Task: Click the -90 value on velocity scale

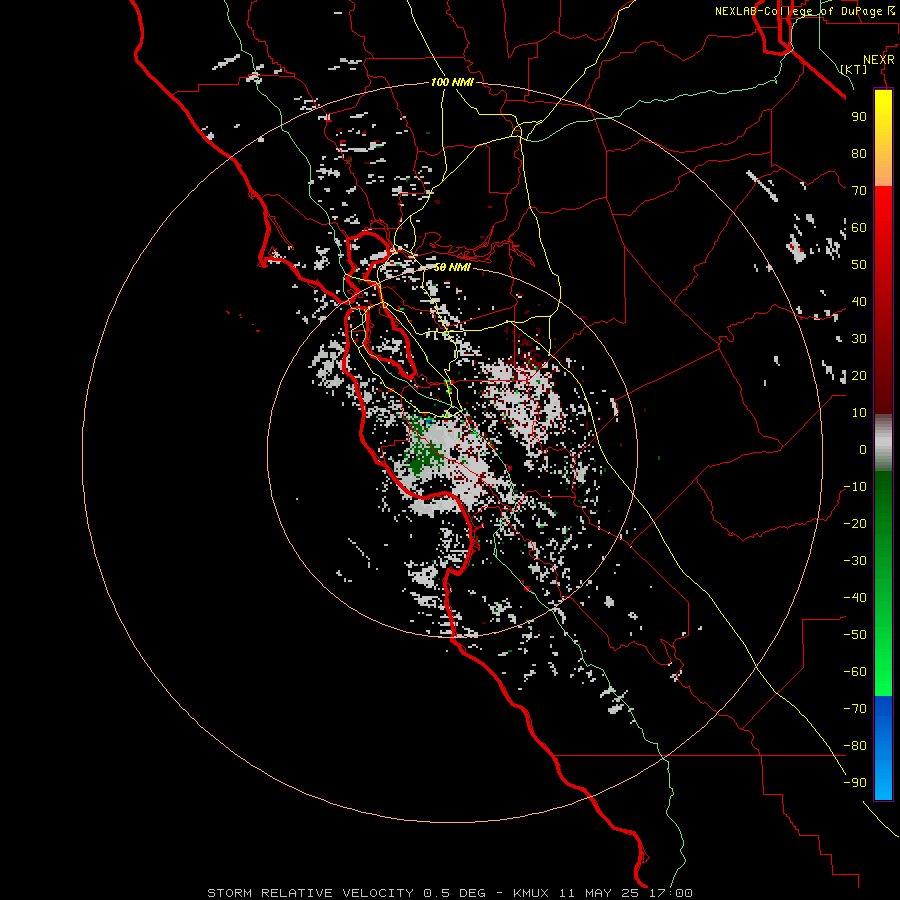Action: coord(855,783)
